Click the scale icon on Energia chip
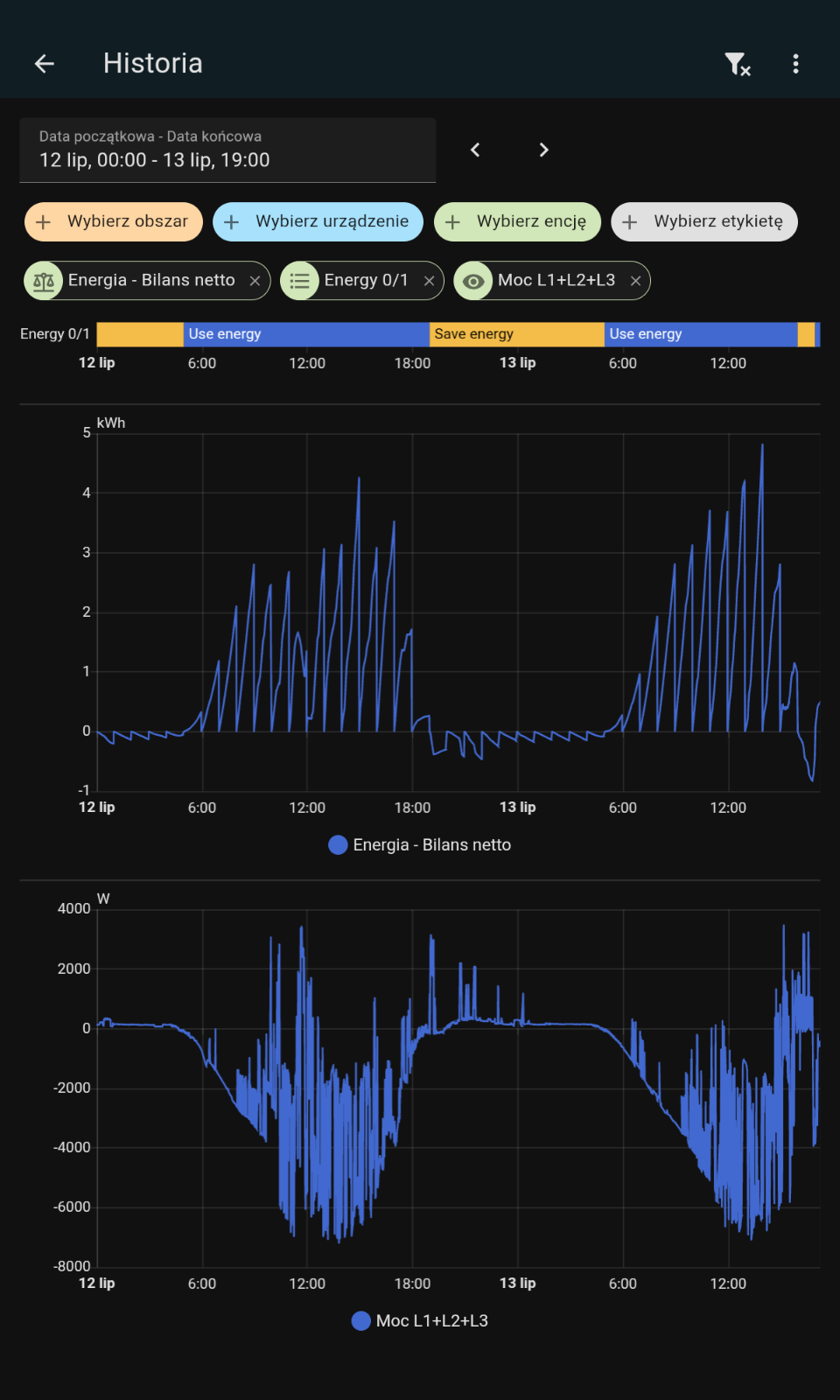Screen dimensions: 840x1400 click(x=44, y=281)
